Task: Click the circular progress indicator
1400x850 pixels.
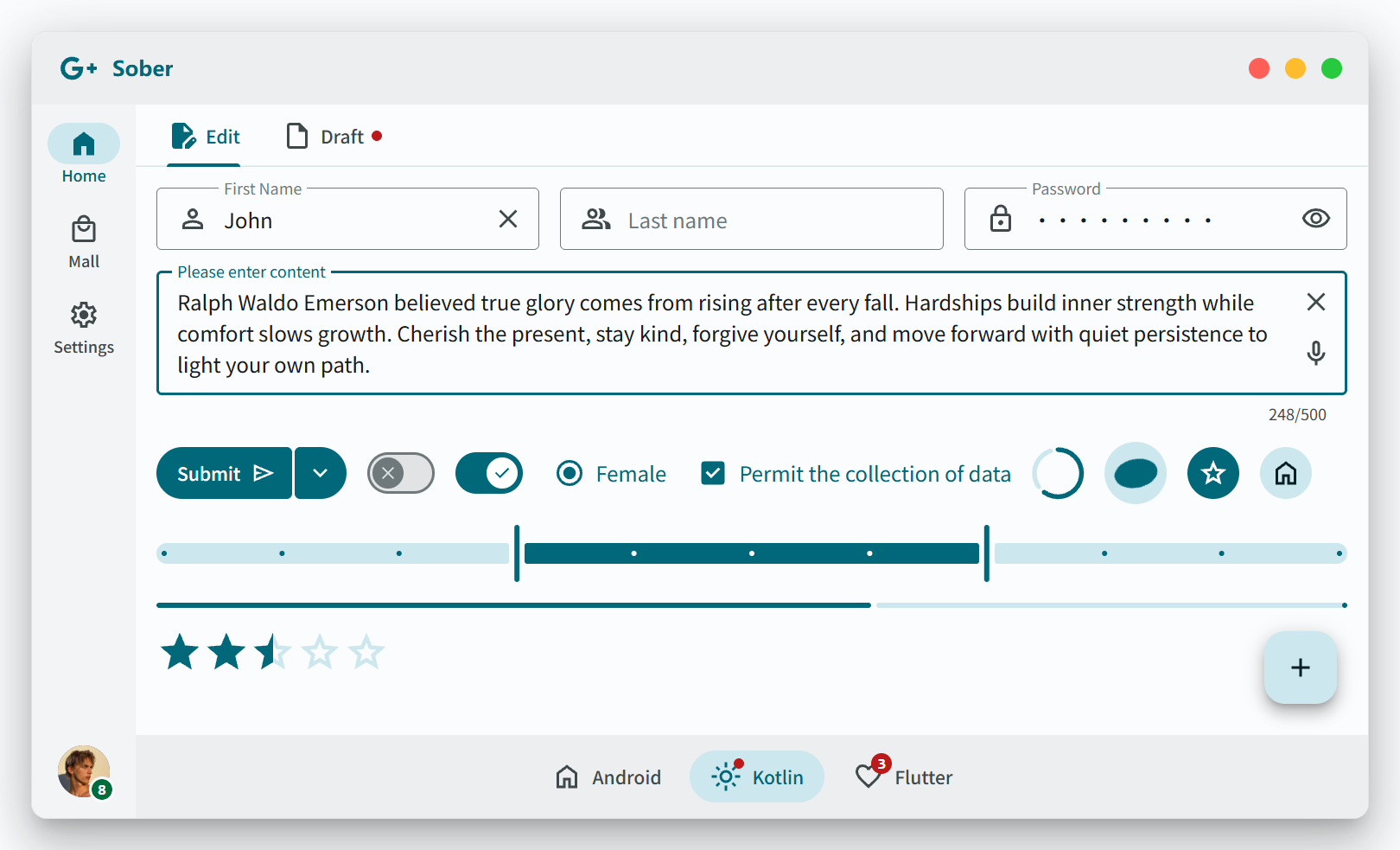Action: (x=1058, y=473)
